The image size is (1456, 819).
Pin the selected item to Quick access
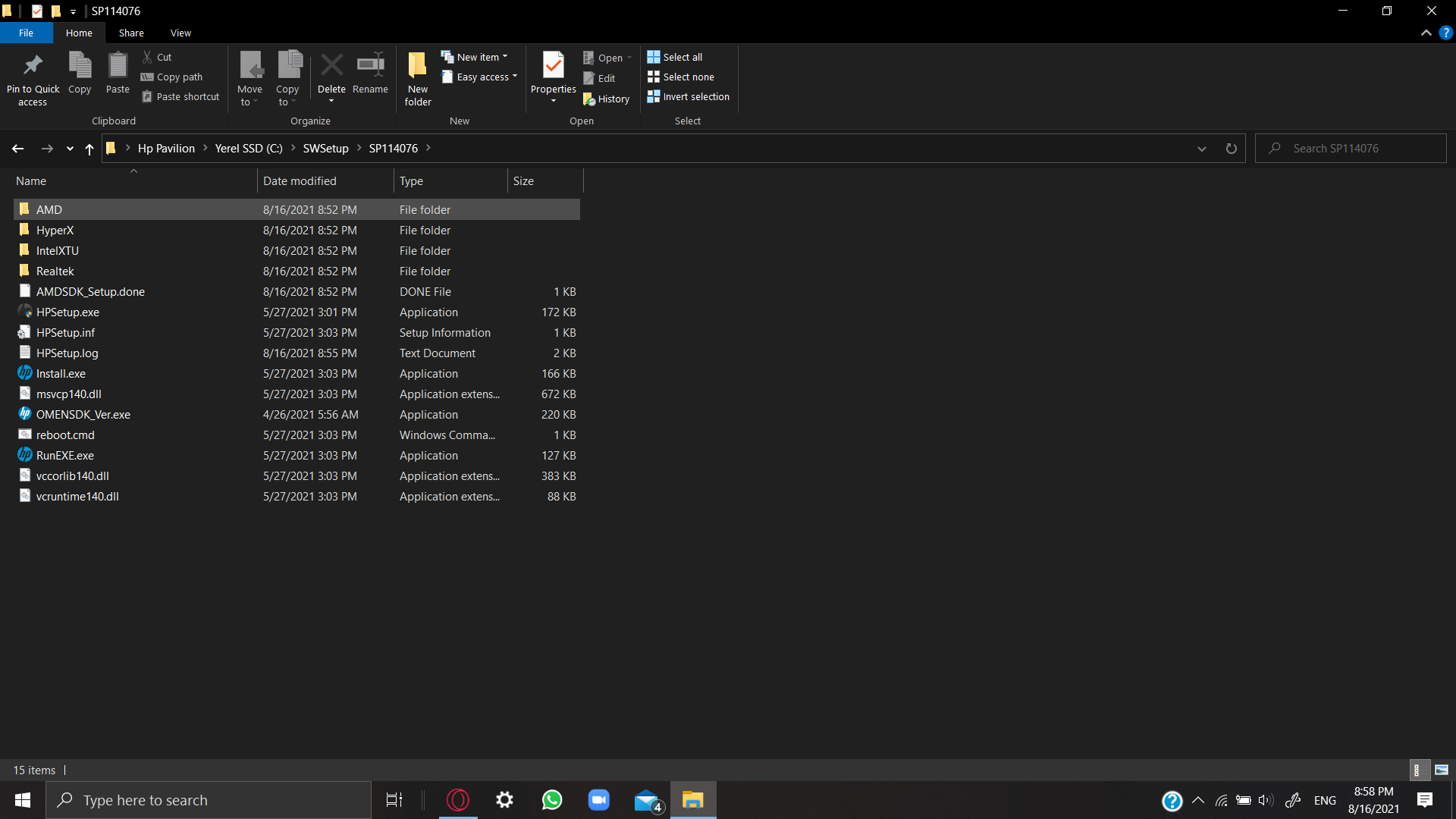[32, 80]
